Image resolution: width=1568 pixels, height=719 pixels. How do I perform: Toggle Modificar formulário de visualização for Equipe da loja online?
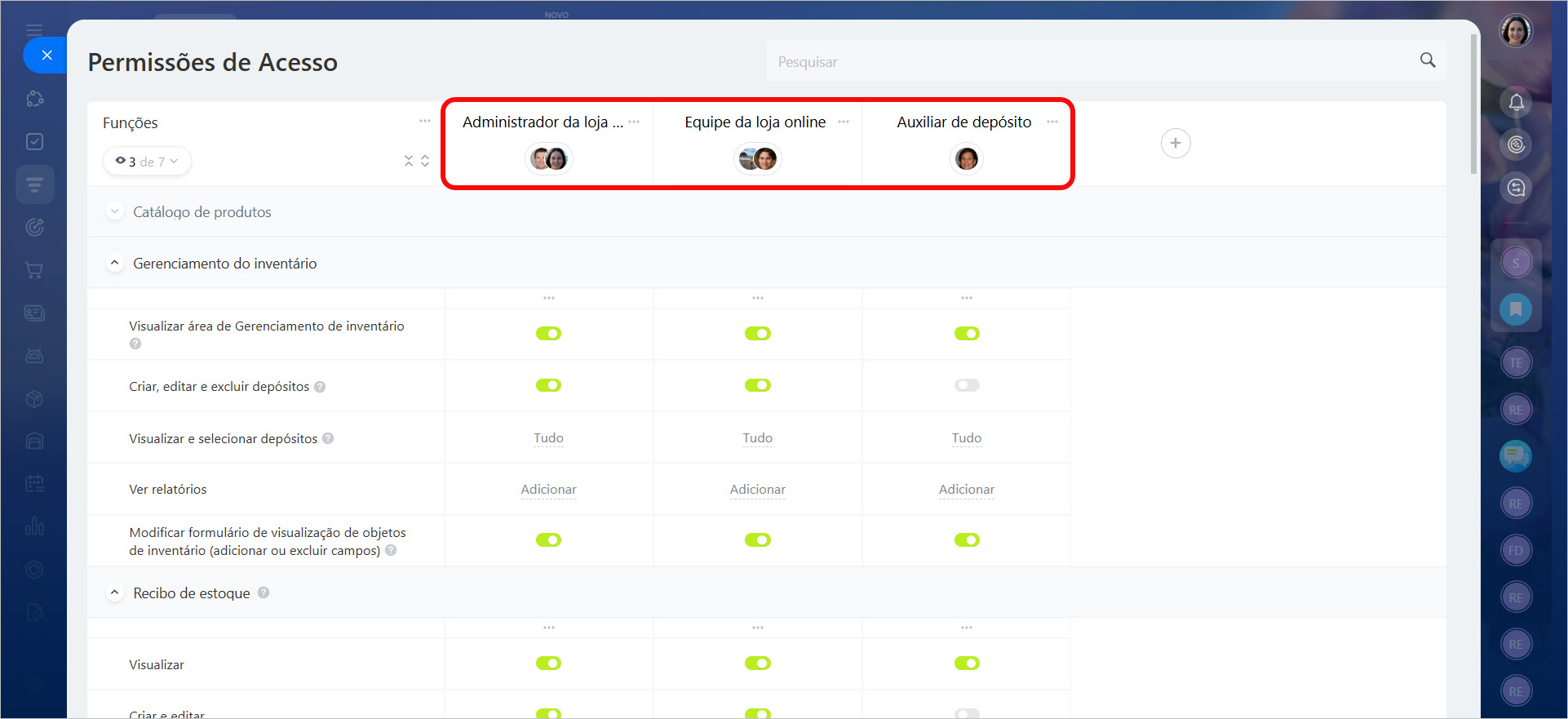click(758, 540)
